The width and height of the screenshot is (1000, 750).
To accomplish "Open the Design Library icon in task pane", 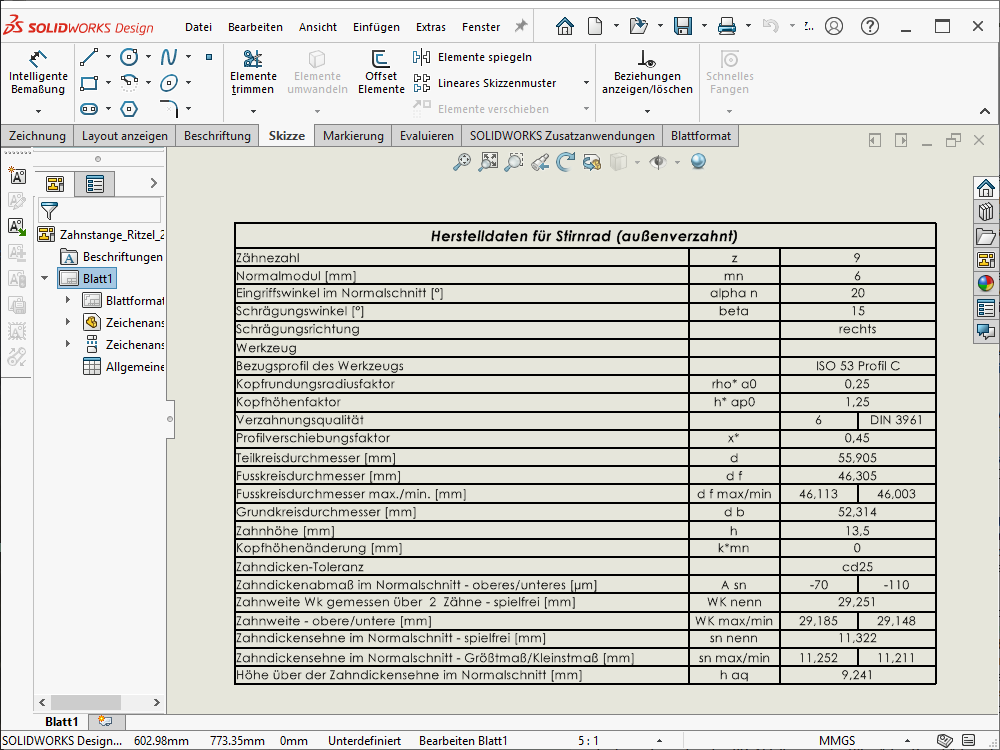I will tap(986, 212).
